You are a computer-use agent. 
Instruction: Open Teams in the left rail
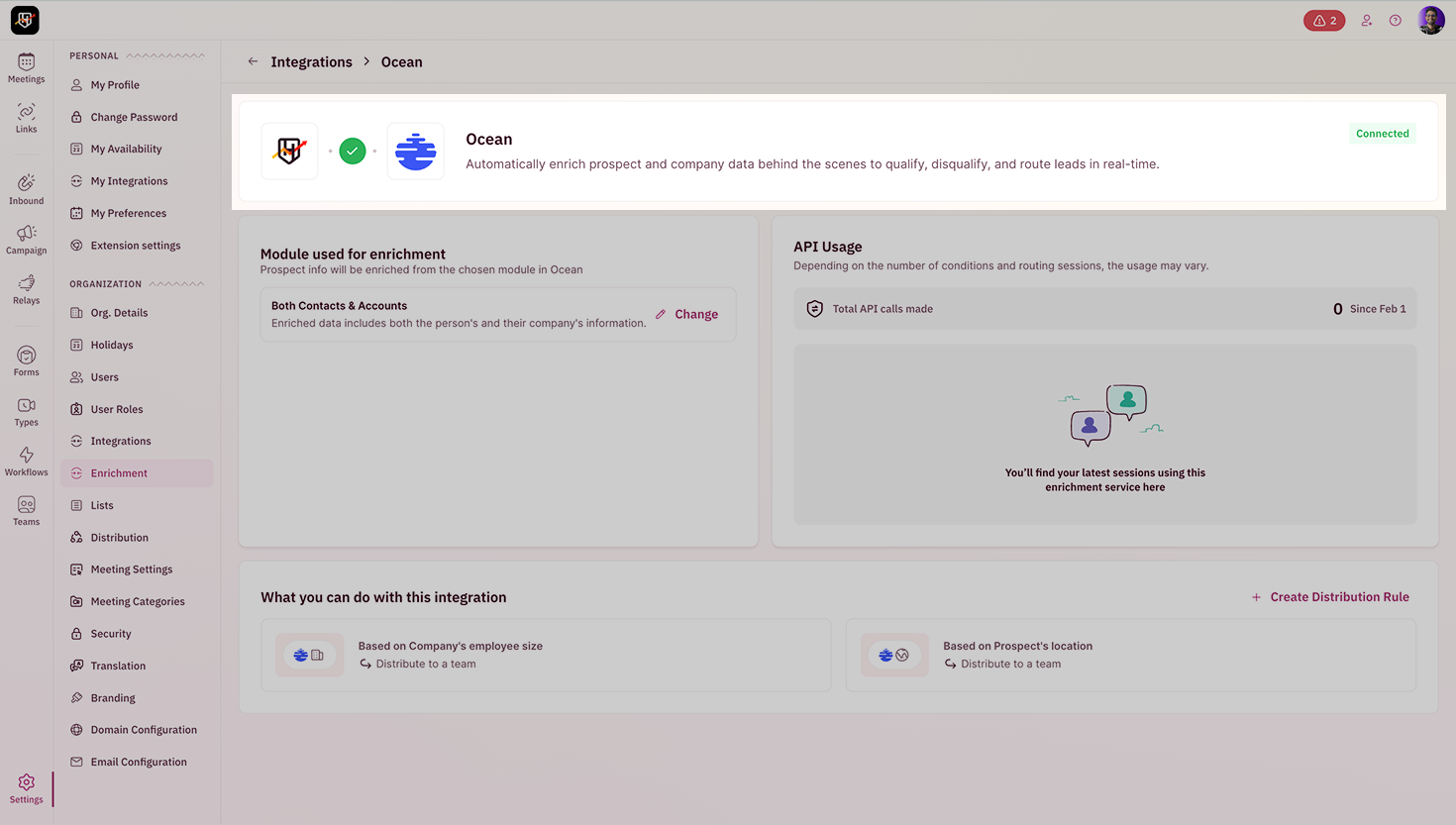pyautogui.click(x=26, y=511)
